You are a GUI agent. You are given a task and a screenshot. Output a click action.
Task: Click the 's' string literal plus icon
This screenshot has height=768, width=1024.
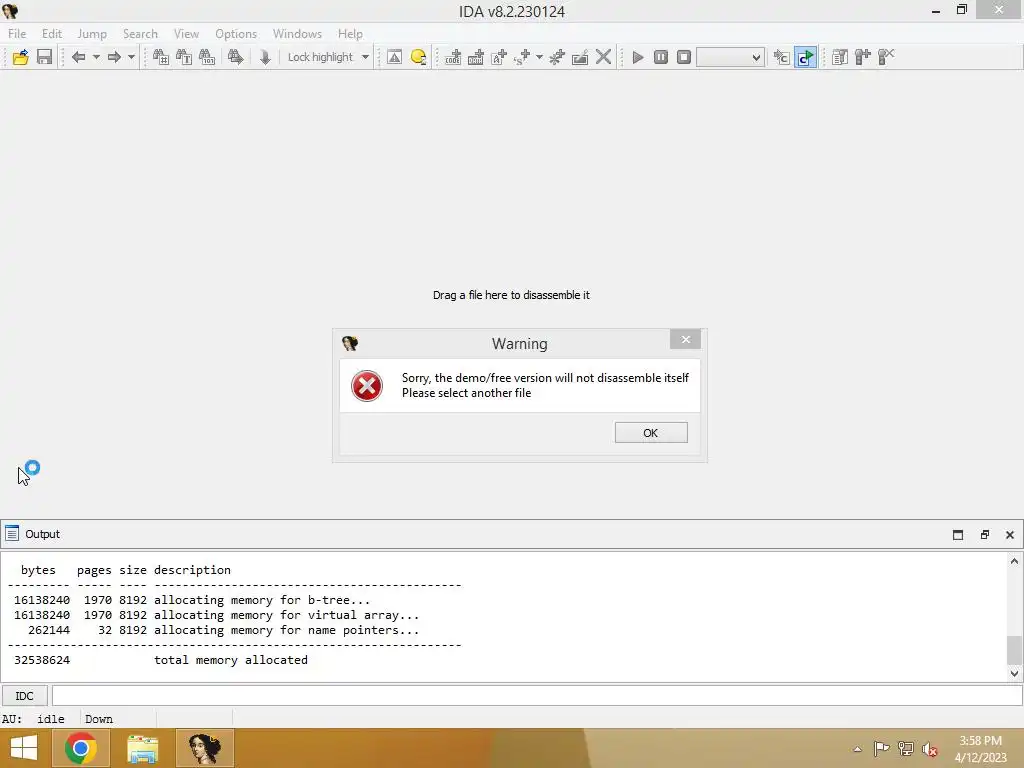[522, 57]
